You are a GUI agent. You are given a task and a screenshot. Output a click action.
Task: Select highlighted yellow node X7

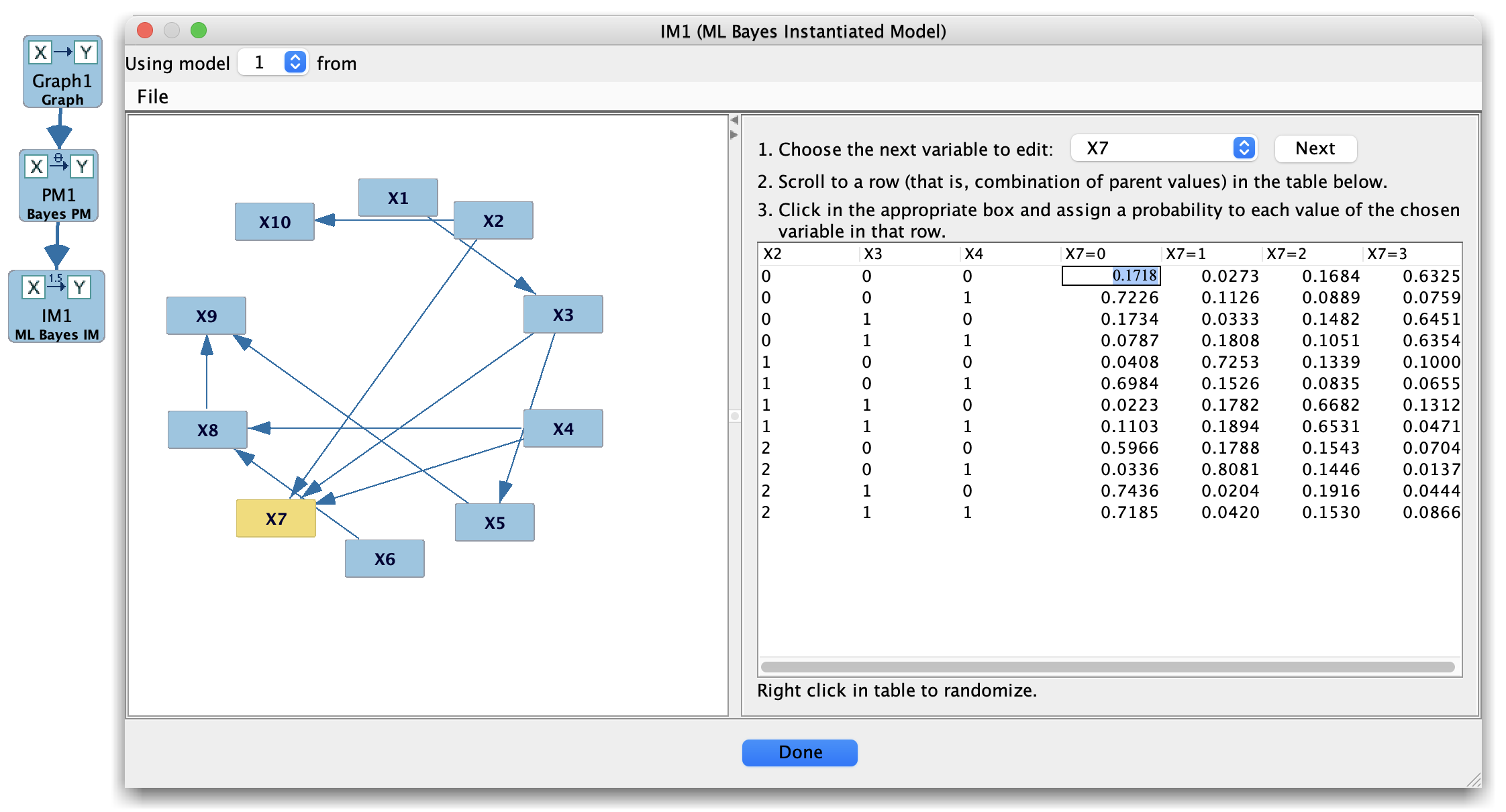pos(276,519)
